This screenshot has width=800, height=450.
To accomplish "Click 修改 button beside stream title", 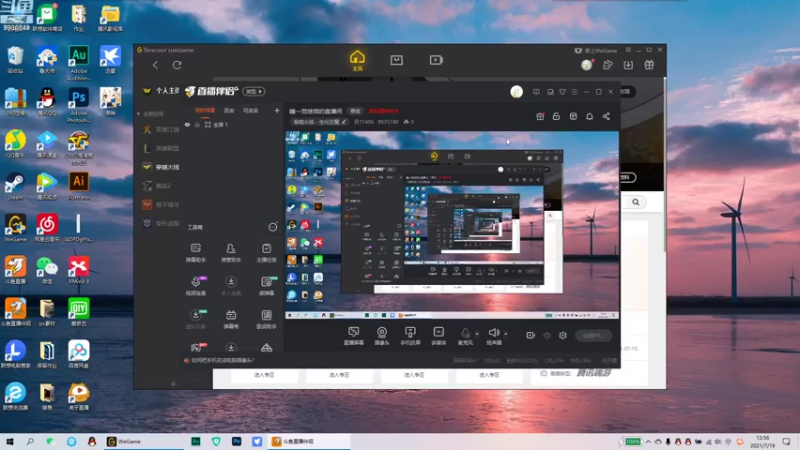I will click(355, 111).
